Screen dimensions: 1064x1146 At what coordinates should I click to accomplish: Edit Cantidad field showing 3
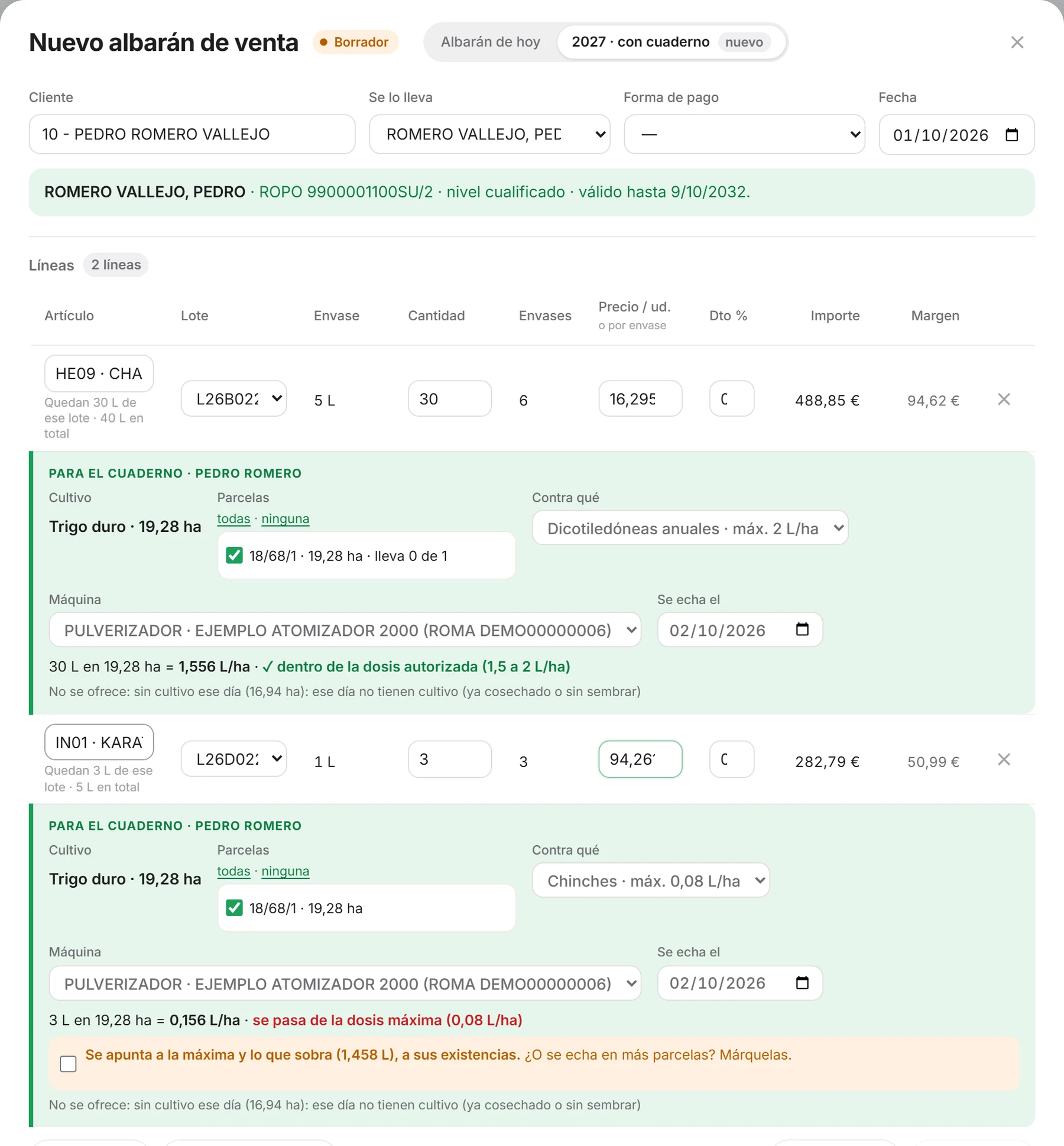(450, 759)
